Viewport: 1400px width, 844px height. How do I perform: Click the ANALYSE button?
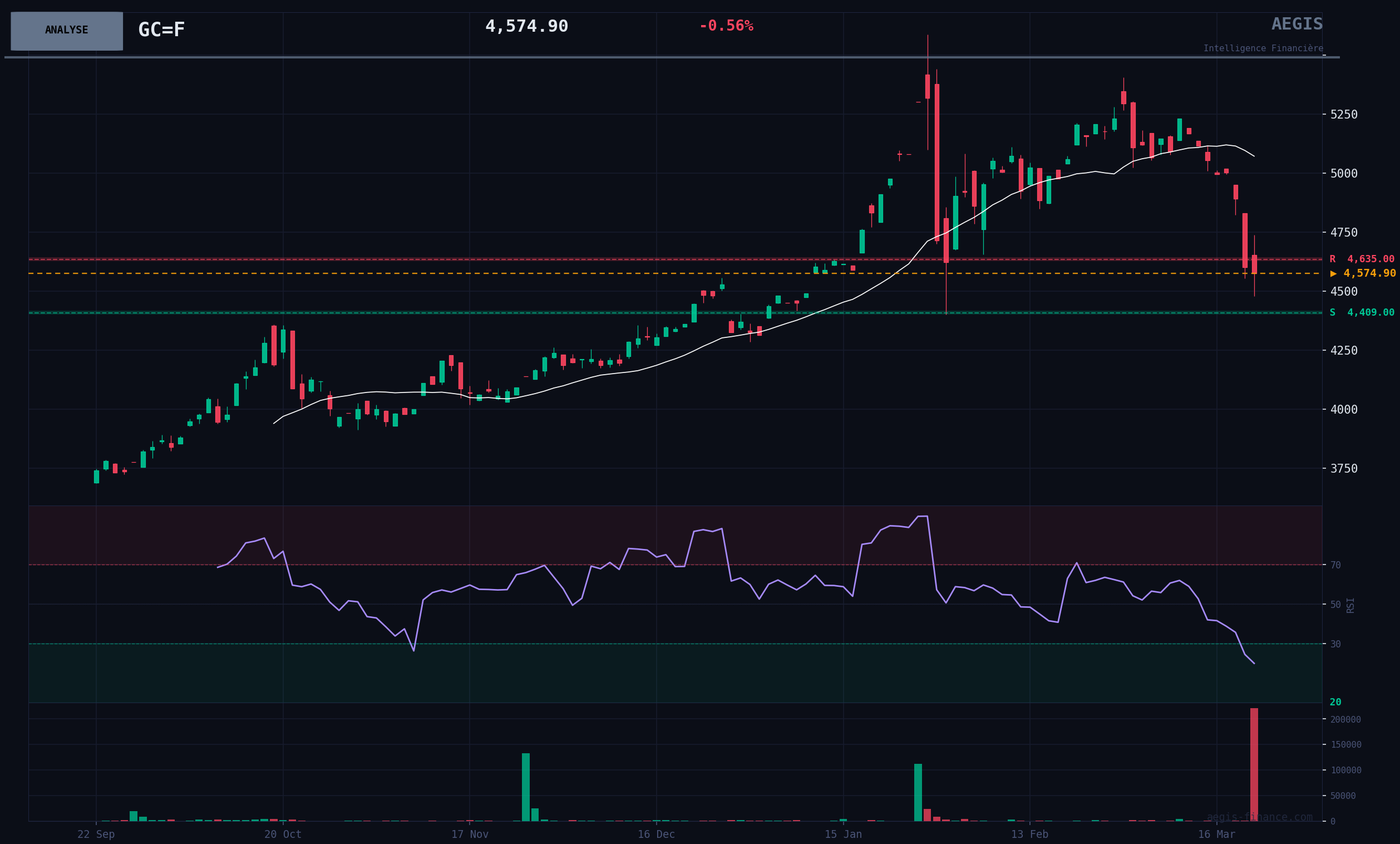(x=66, y=31)
